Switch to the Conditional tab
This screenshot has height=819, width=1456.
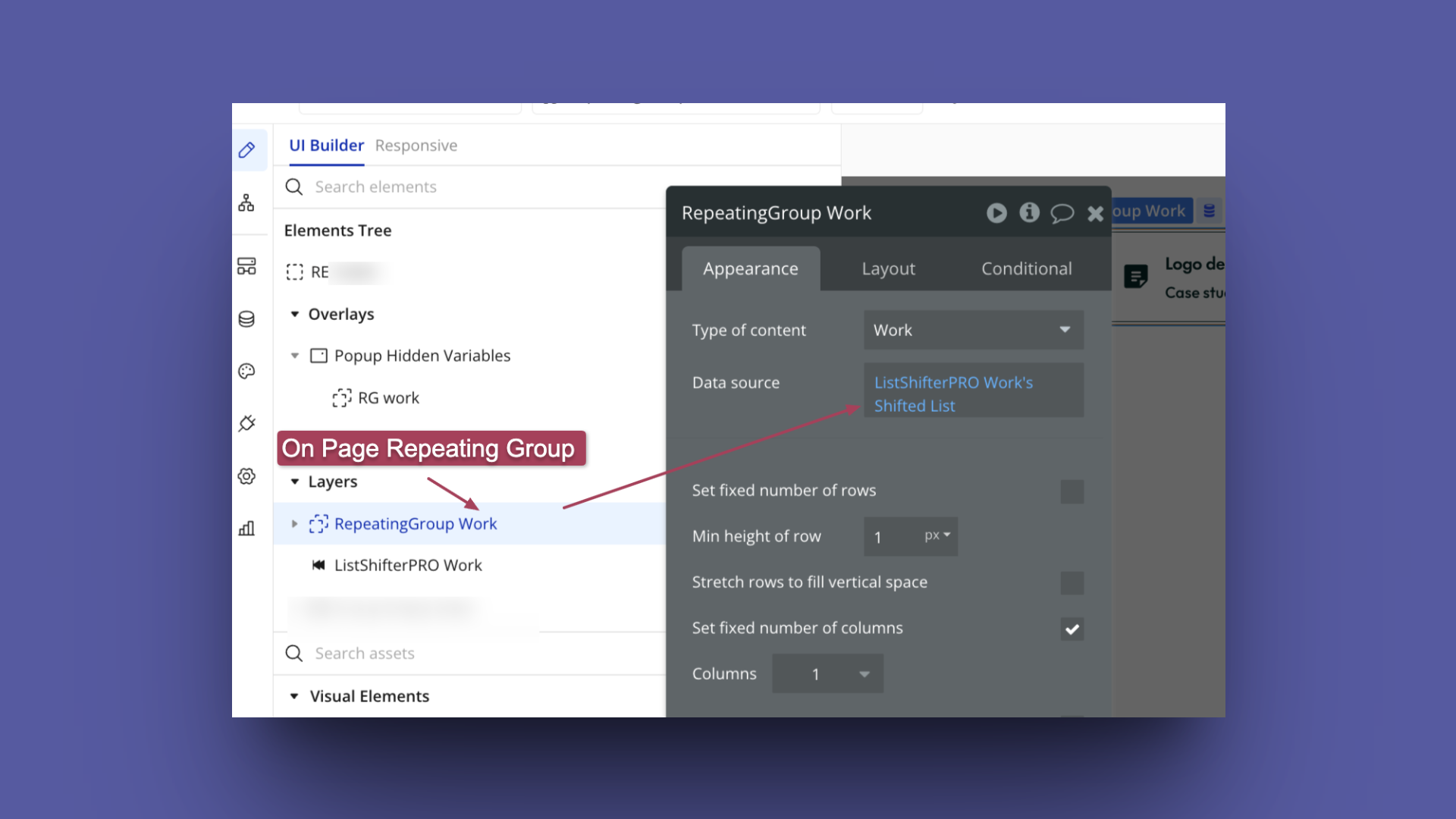coord(1026,268)
